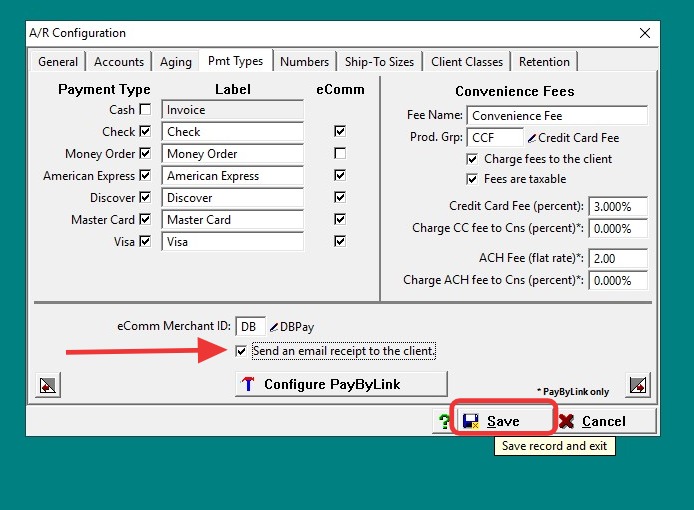Click the next page arrow icon at bottom right
Image resolution: width=694 pixels, height=510 pixels.
tap(638, 385)
